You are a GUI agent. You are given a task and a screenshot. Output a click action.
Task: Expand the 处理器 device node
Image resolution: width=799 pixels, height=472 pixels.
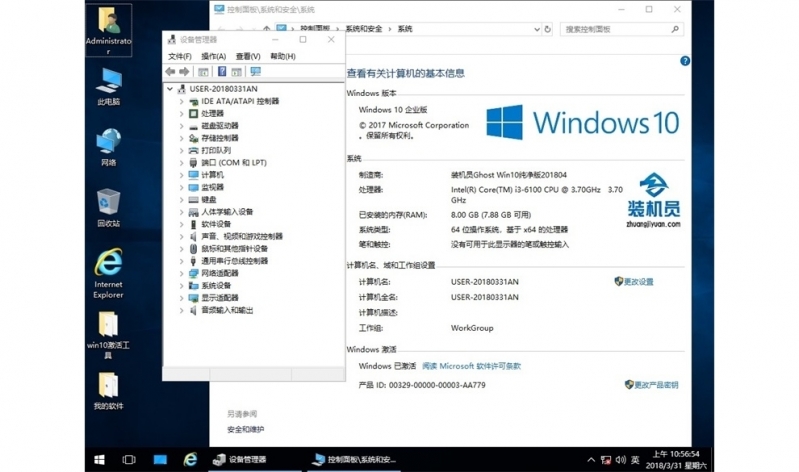181,113
